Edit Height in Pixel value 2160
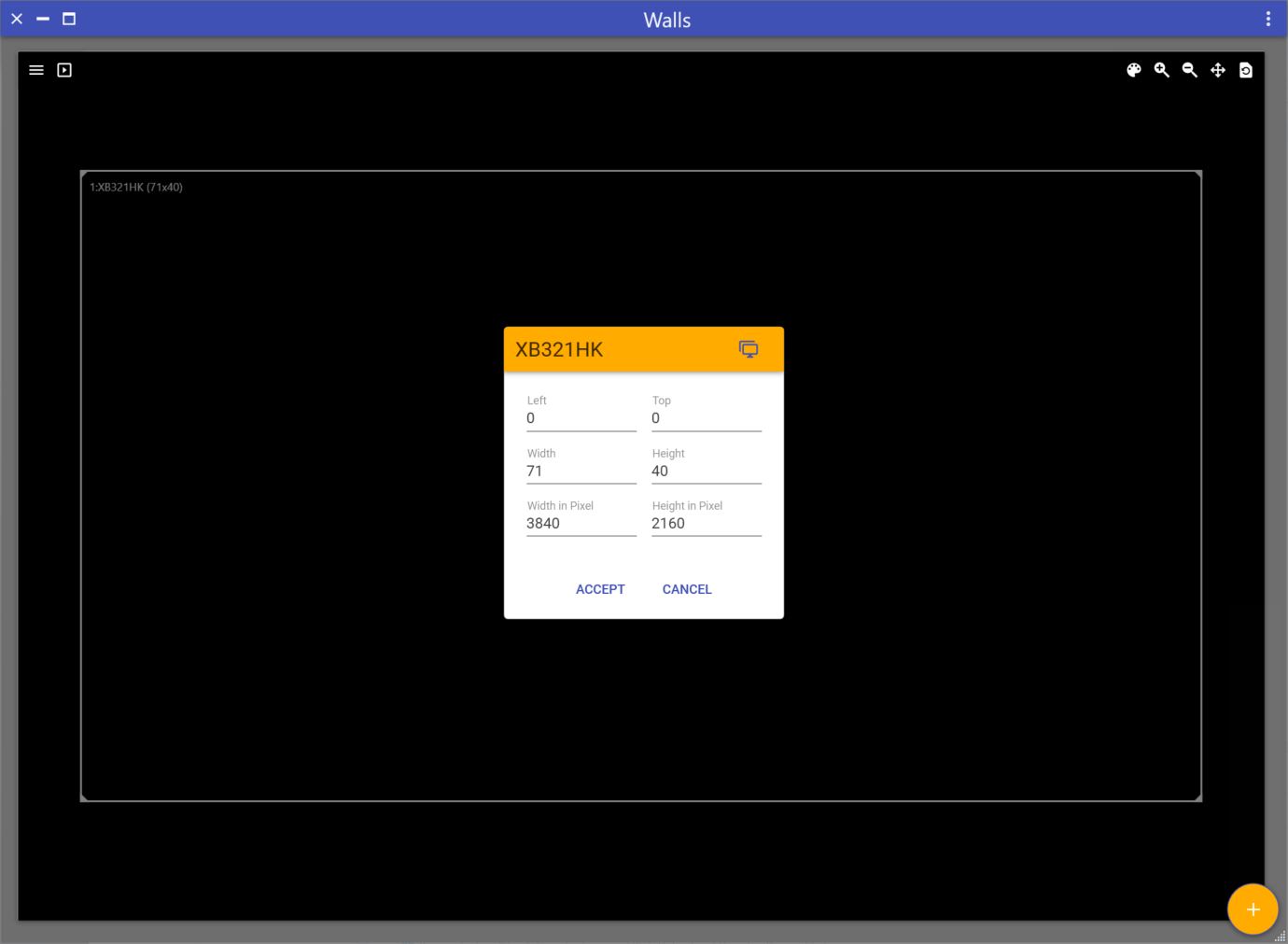Screen dimensions: 1288x944 click(x=707, y=523)
